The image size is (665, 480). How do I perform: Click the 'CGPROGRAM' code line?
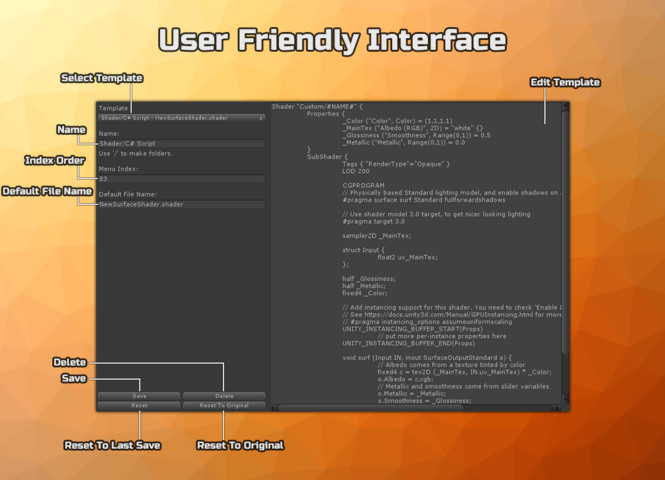tap(363, 185)
